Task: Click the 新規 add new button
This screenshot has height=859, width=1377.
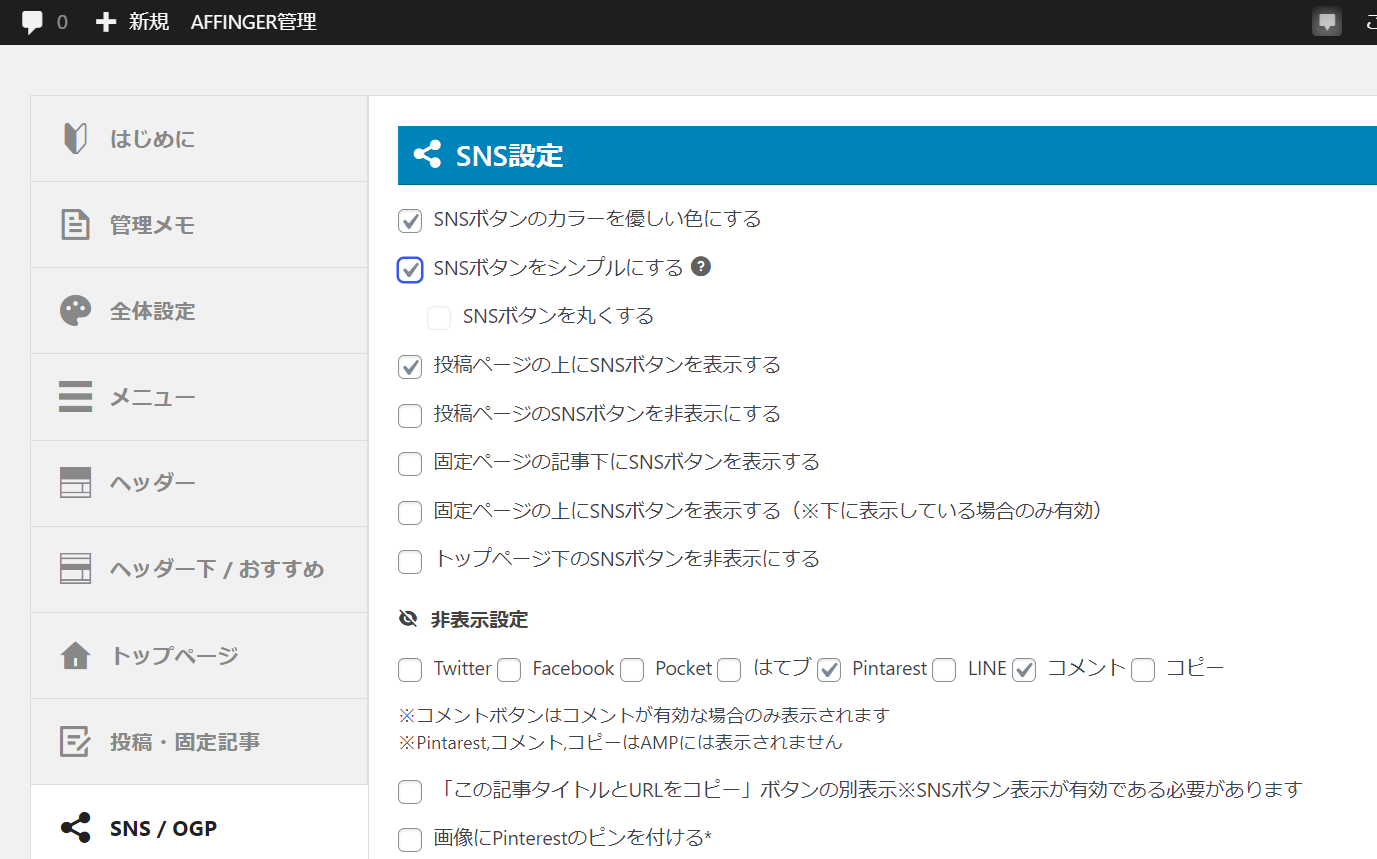Action: point(133,22)
